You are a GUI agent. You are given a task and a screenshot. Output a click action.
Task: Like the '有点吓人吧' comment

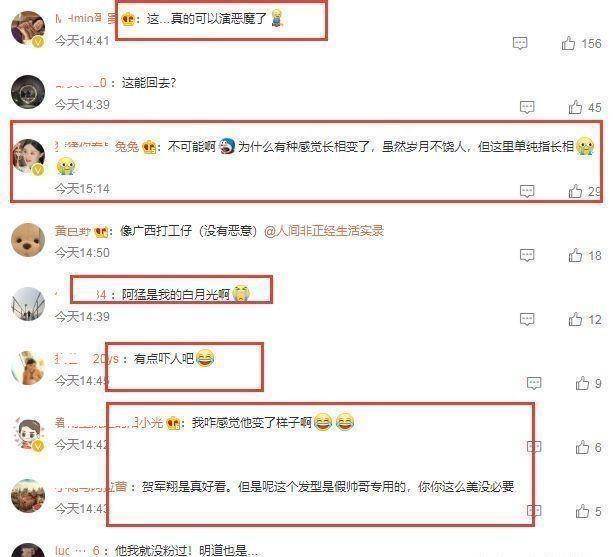[582, 383]
